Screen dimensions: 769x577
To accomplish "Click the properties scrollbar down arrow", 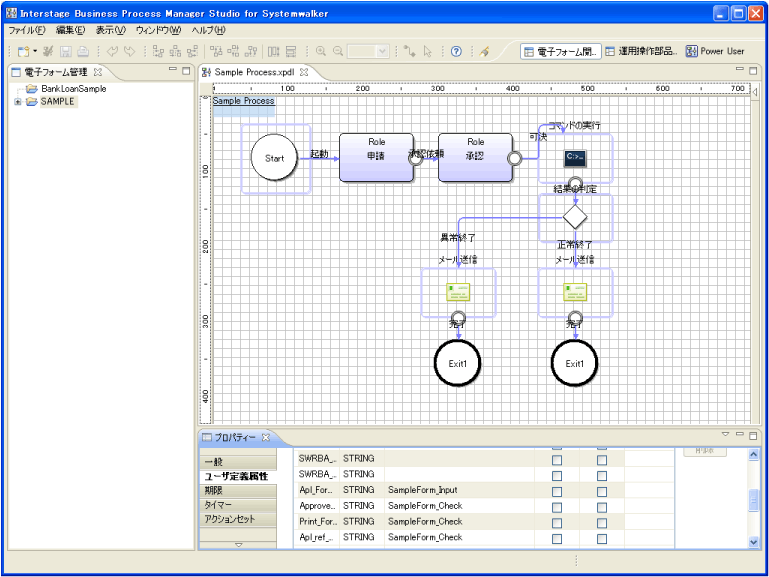I will (x=753, y=542).
